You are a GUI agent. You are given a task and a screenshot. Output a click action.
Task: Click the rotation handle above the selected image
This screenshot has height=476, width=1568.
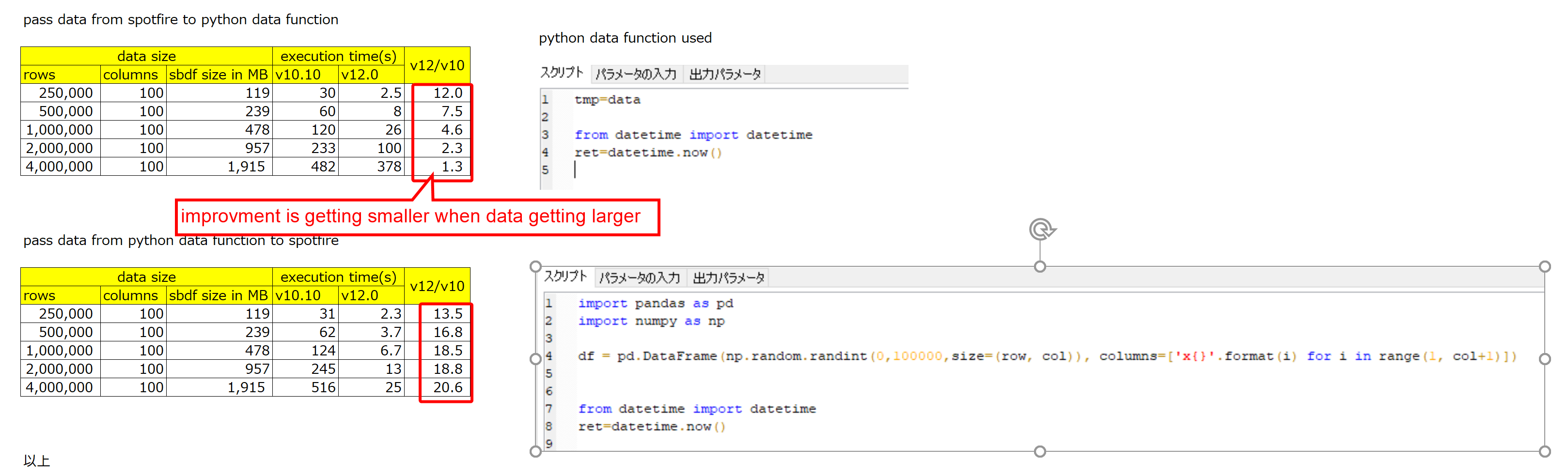[1041, 229]
